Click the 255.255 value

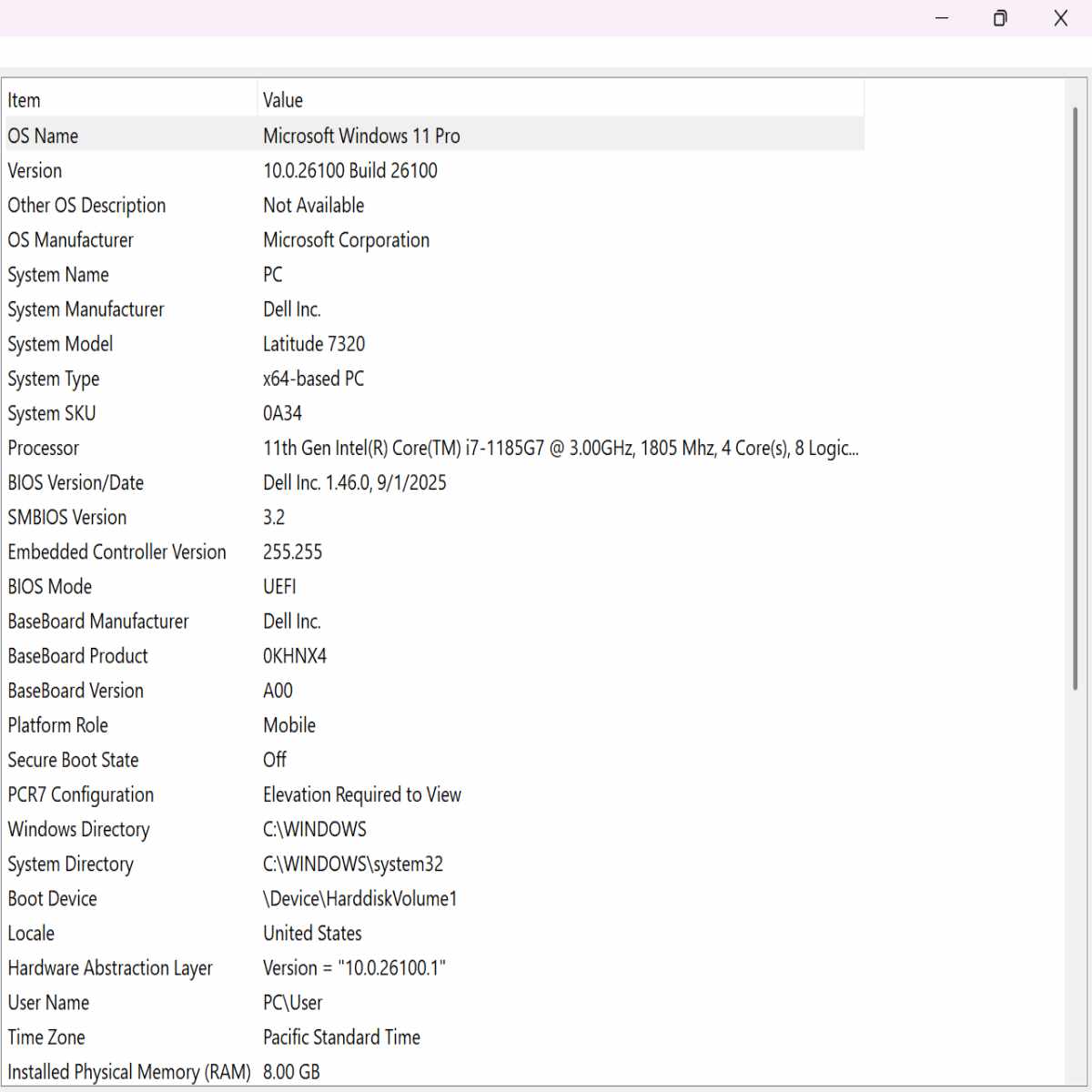coord(293,552)
